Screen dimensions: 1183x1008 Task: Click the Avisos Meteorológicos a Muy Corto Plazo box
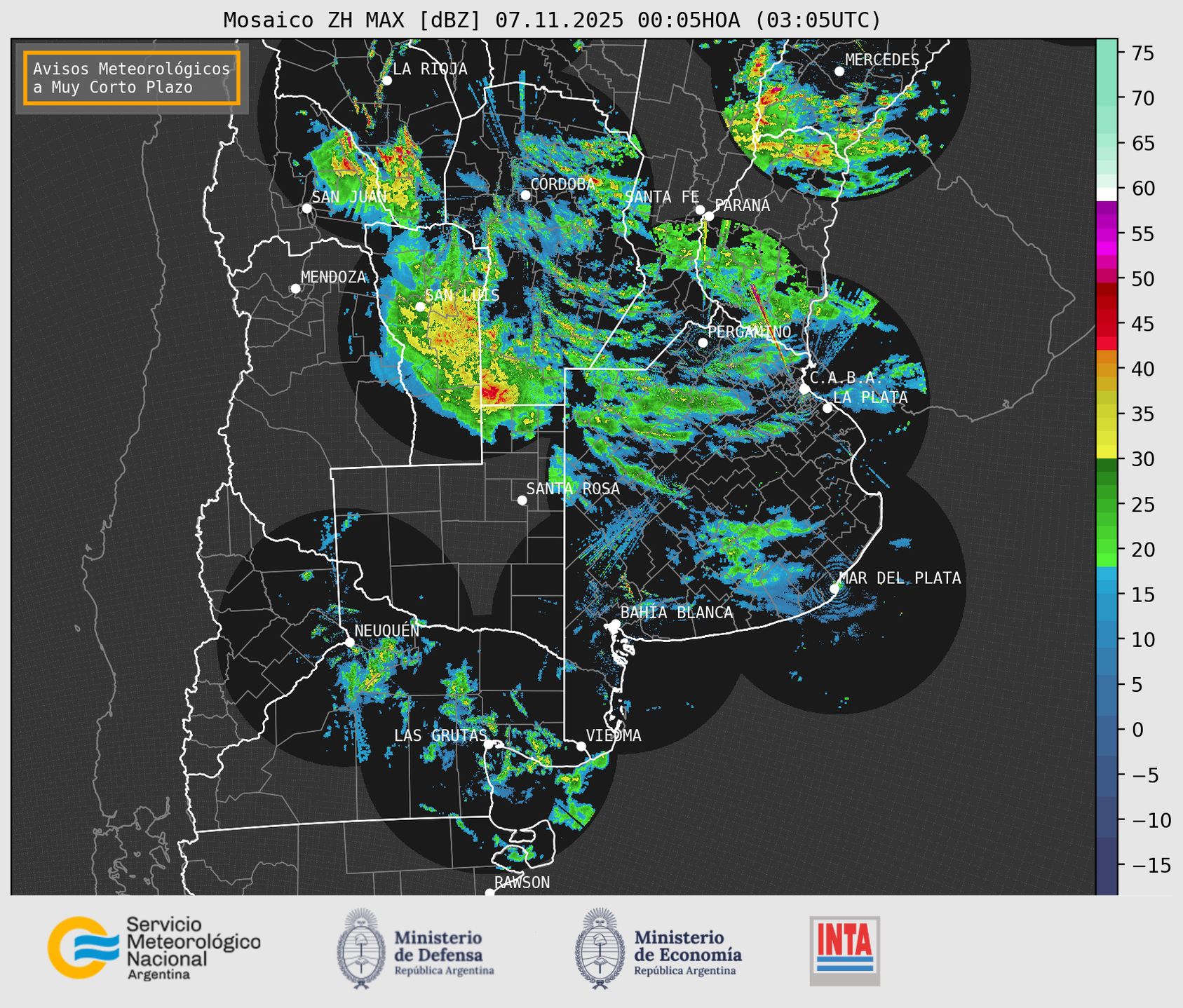coord(132,78)
